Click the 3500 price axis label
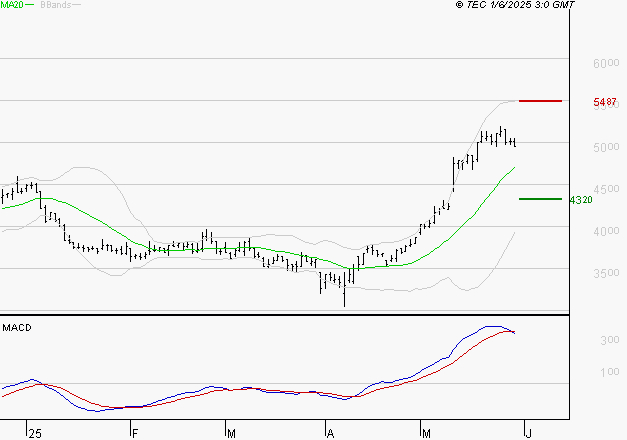The height and width of the screenshot is (440, 627). pyautogui.click(x=604, y=273)
